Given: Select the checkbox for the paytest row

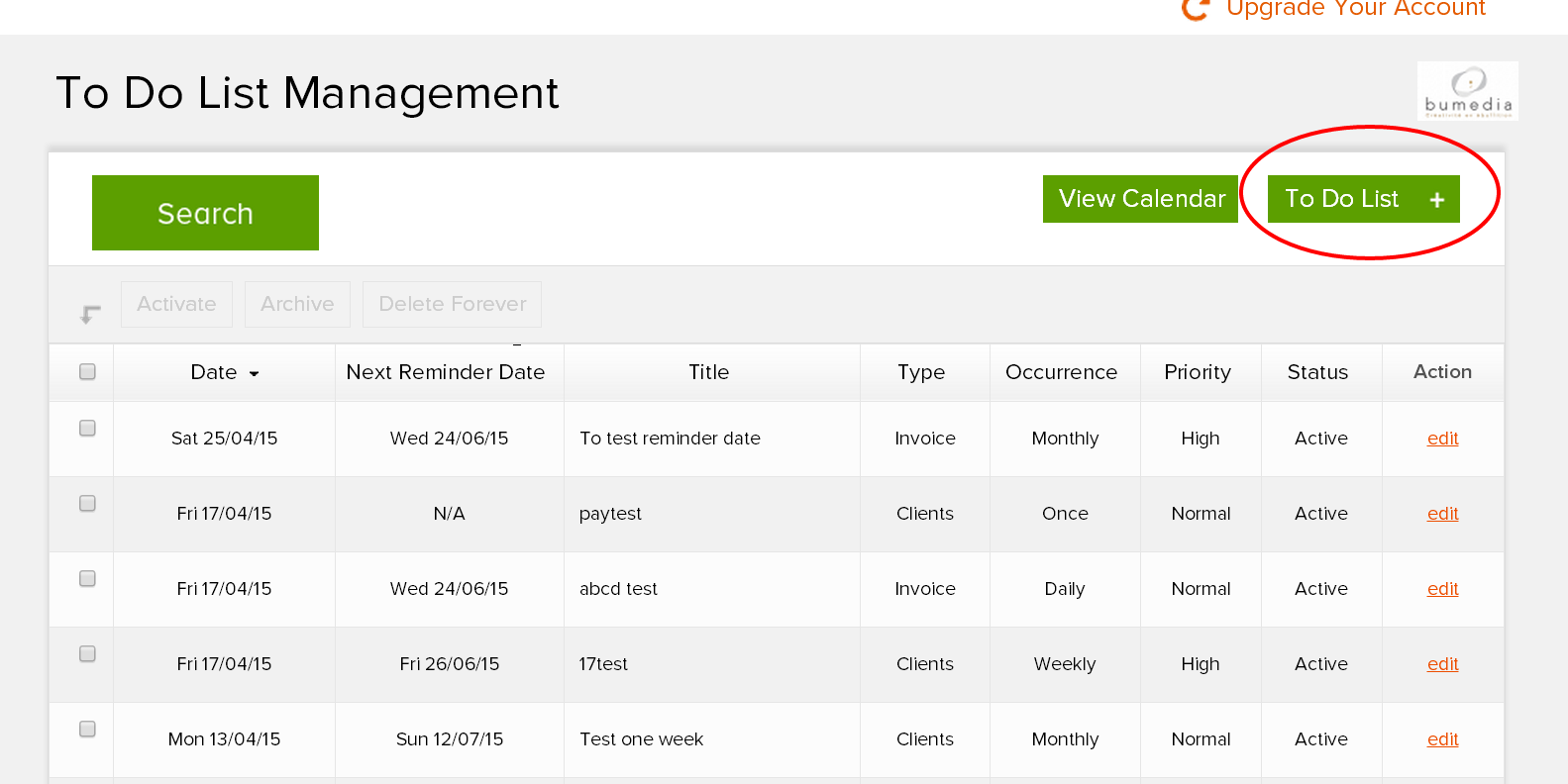Looking at the screenshot, I should point(87,504).
